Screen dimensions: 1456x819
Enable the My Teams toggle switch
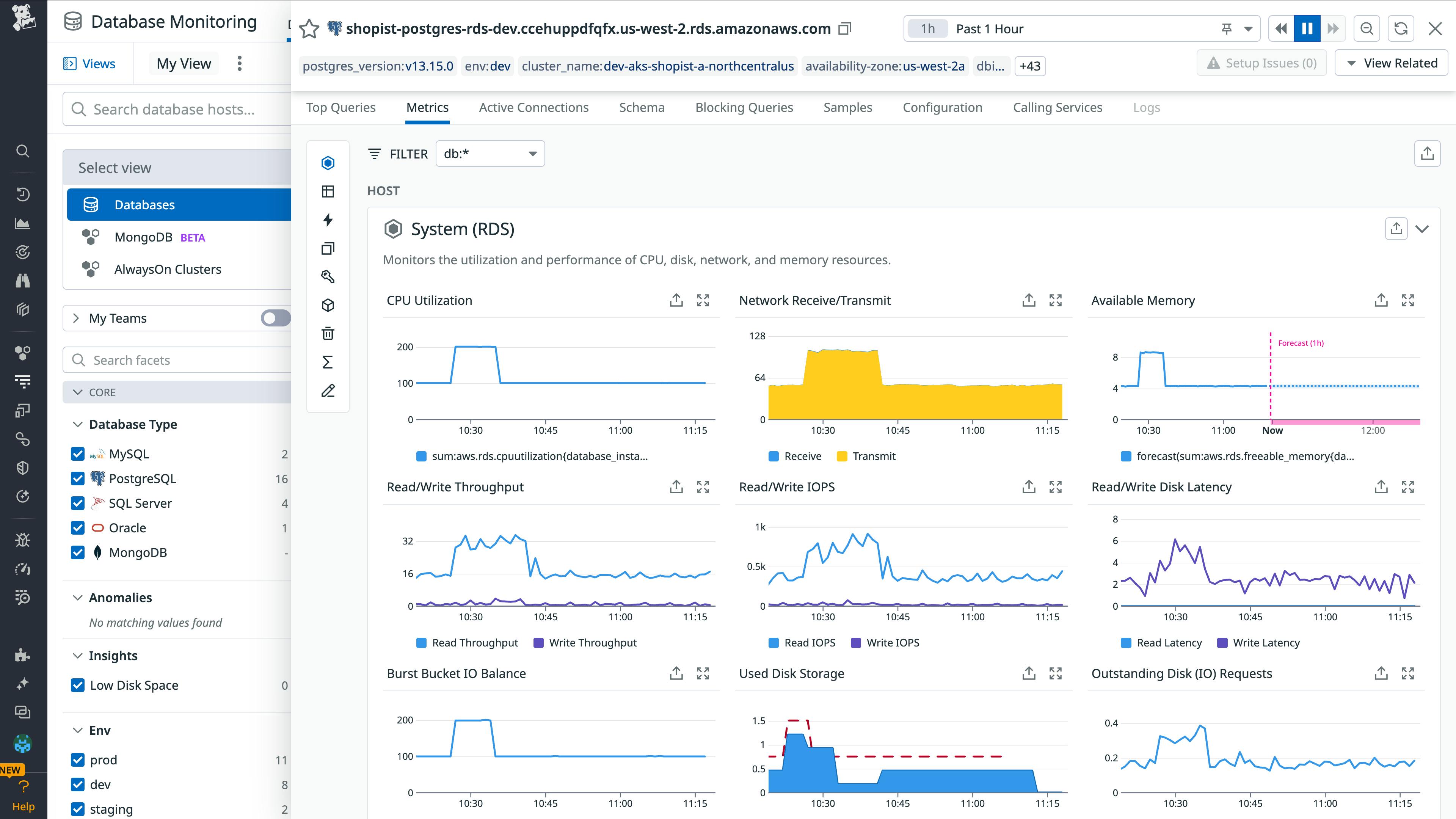click(x=275, y=318)
